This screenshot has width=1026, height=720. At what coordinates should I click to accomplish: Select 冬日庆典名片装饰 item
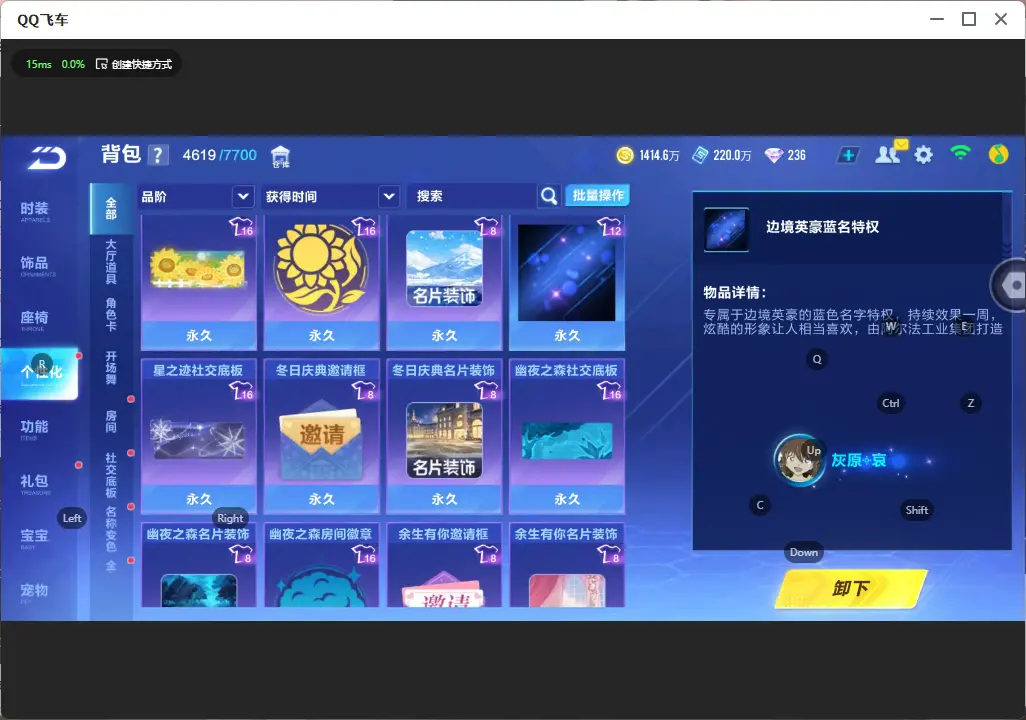coord(444,436)
